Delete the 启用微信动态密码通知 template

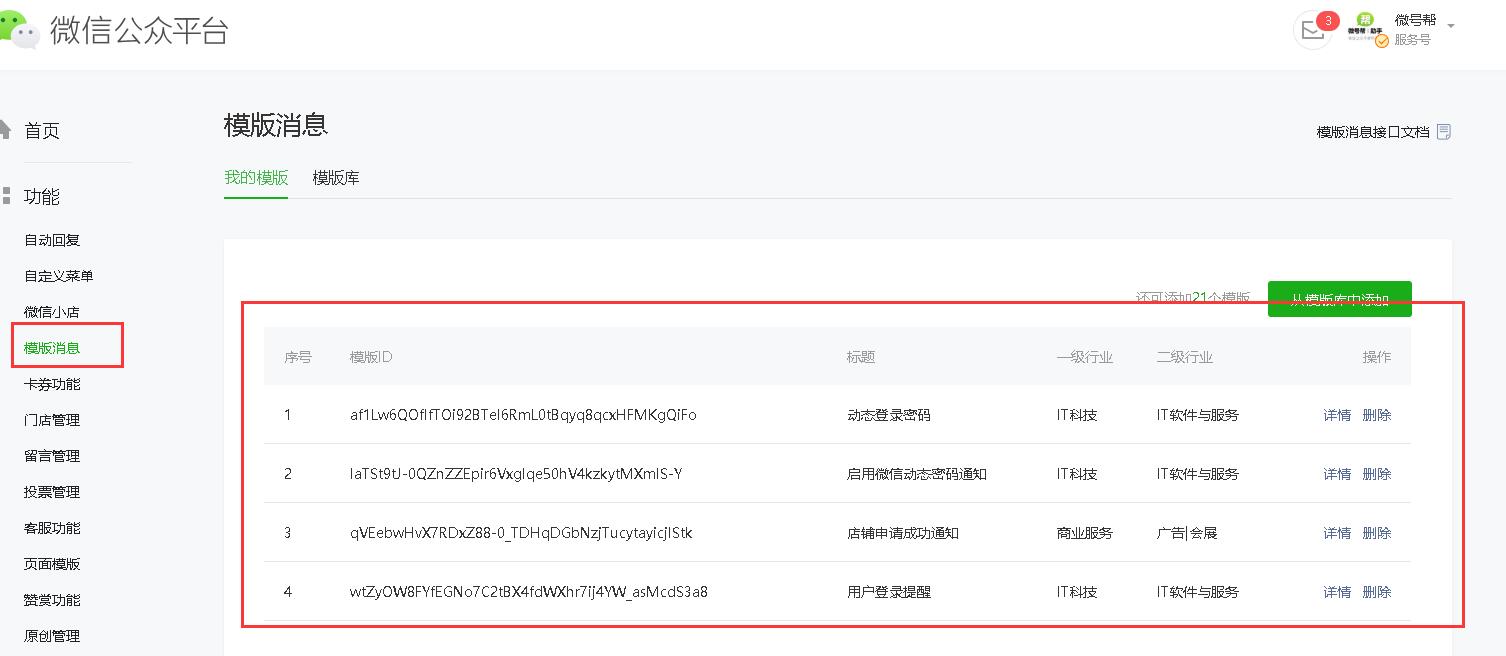click(x=1377, y=474)
